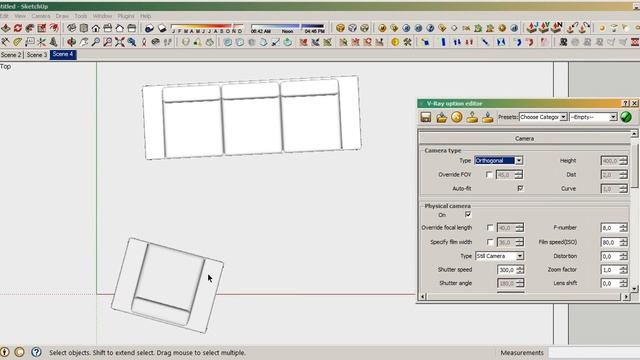Open the Presets Choose Category dropdown
The image size is (640, 360).
(543, 117)
